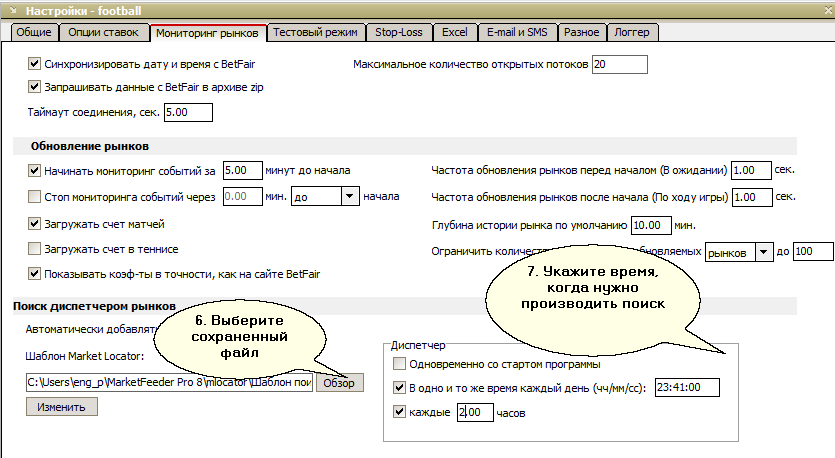The width and height of the screenshot is (835, 458).
Task: Go to E-mail и SMS tab
Action: 517,32
